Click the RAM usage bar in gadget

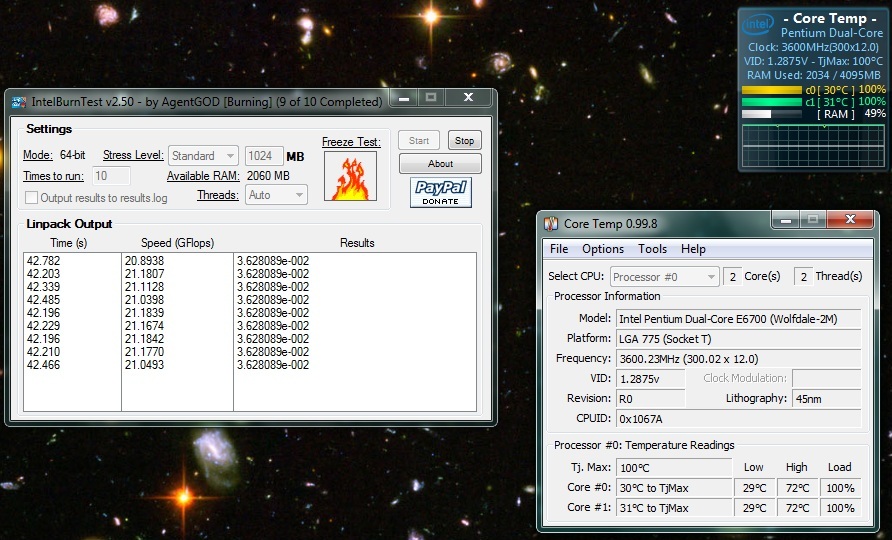pyautogui.click(x=771, y=114)
